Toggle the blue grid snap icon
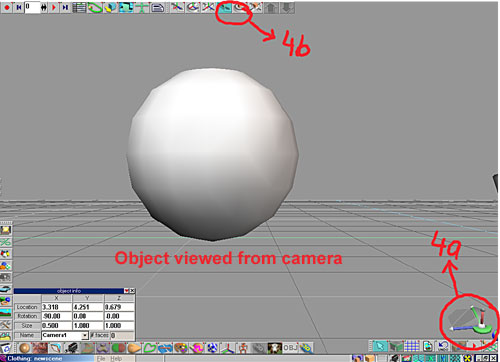 pyautogui.click(x=412, y=346)
